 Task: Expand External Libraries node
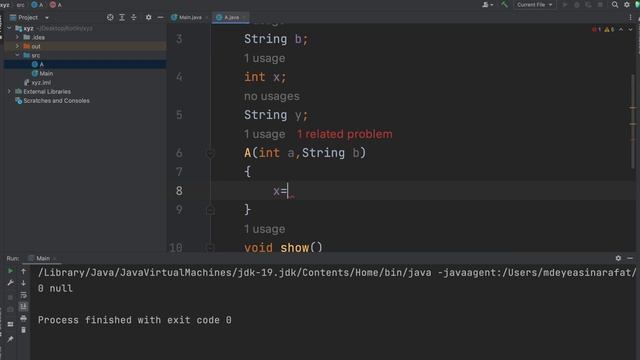[x=9, y=91]
